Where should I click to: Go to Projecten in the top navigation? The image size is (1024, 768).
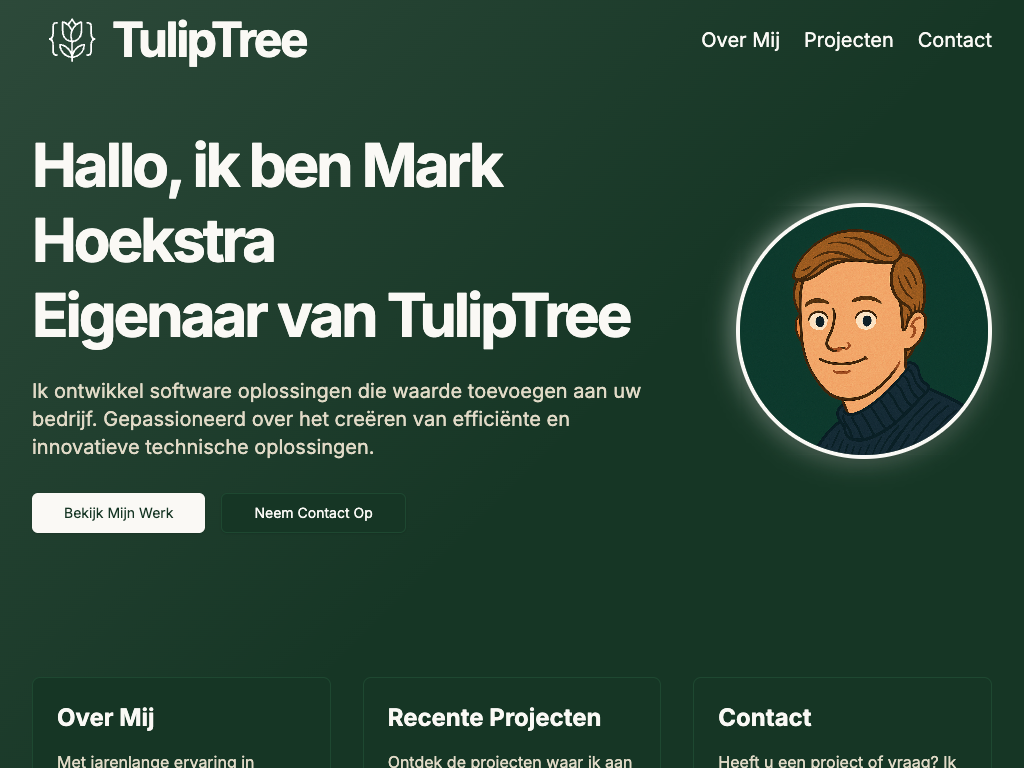pyautogui.click(x=848, y=40)
